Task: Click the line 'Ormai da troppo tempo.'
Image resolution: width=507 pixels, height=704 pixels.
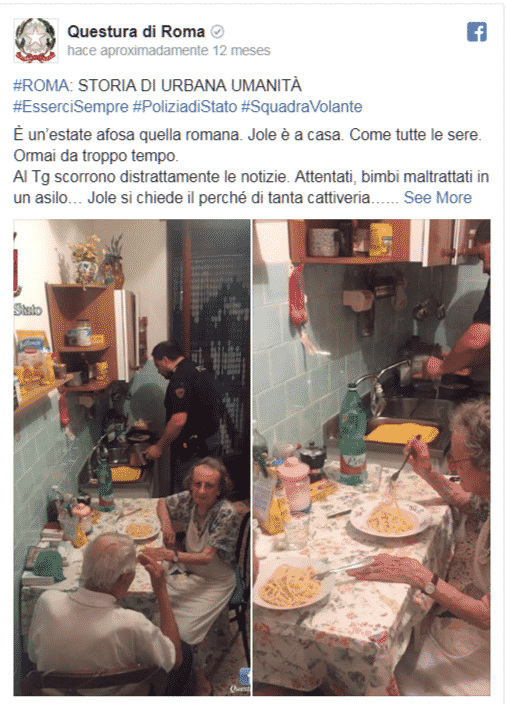Action: 96,155
